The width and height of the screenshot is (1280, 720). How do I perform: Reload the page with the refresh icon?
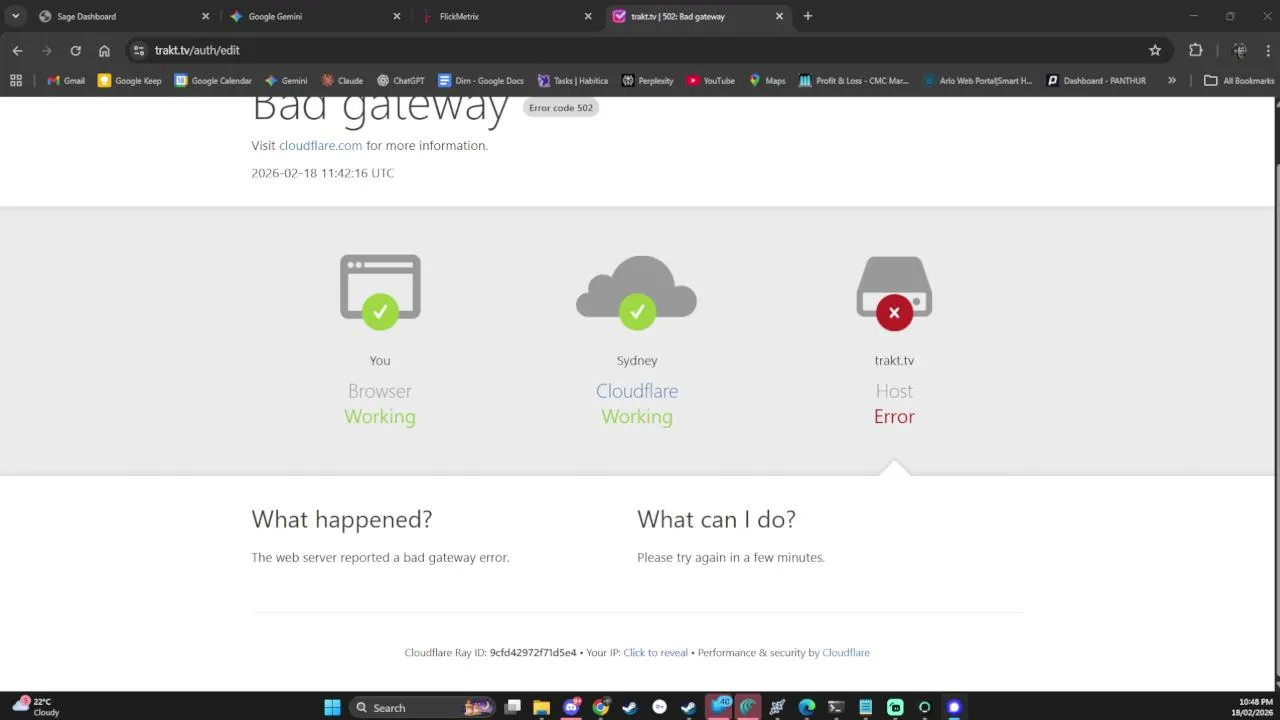point(75,50)
